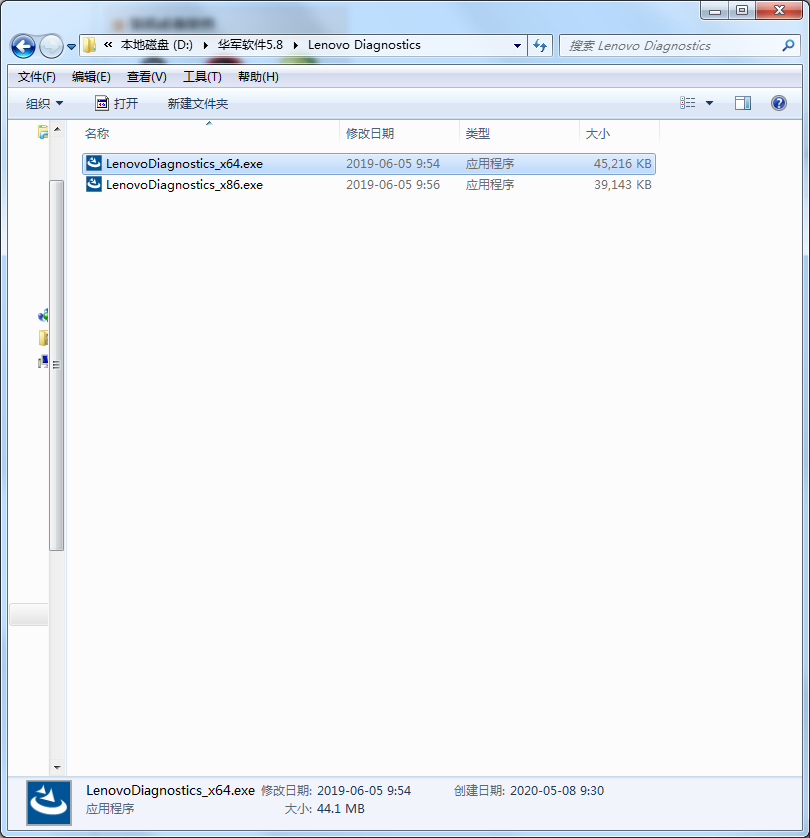Click the 39,143 KB size cell
The width and height of the screenshot is (810, 838).
622,185
